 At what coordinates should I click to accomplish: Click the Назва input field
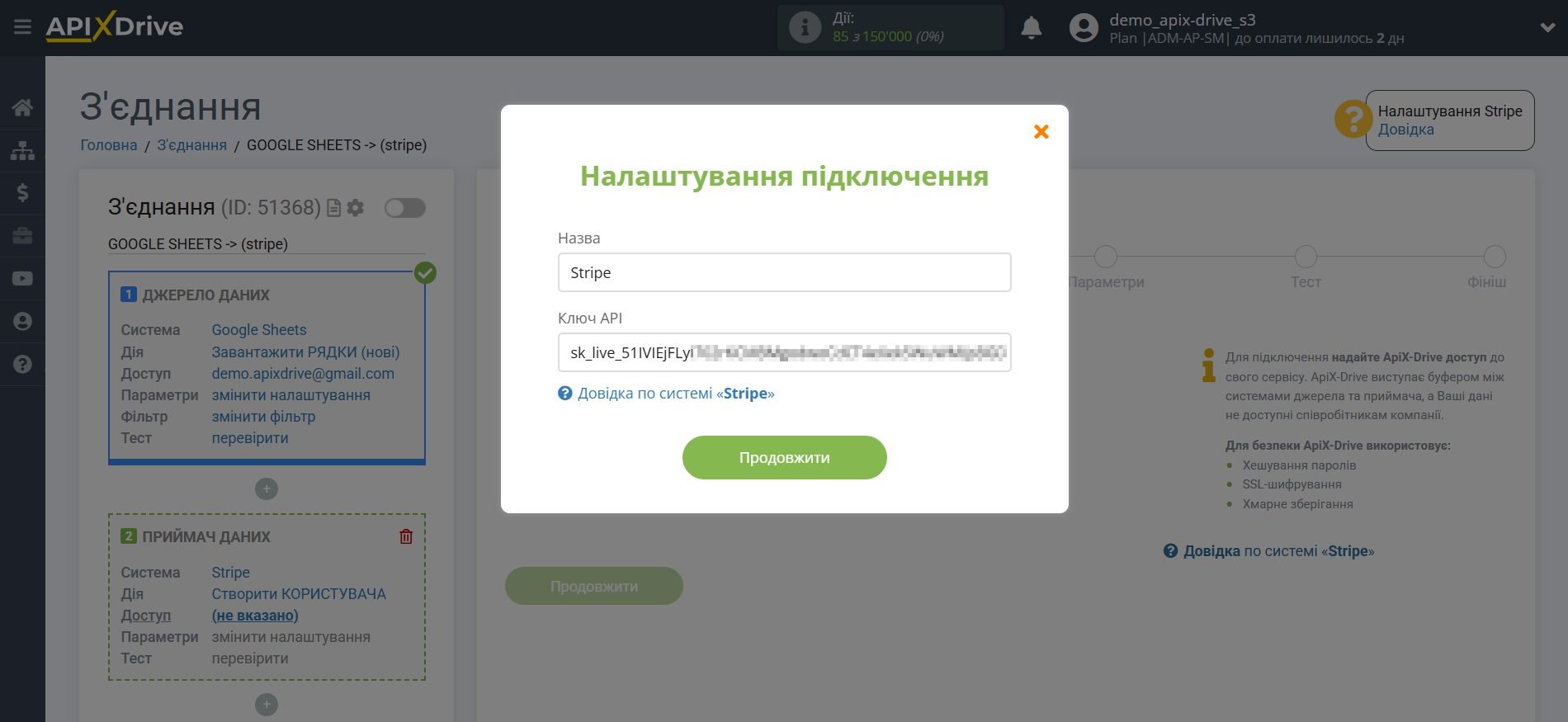click(x=784, y=272)
